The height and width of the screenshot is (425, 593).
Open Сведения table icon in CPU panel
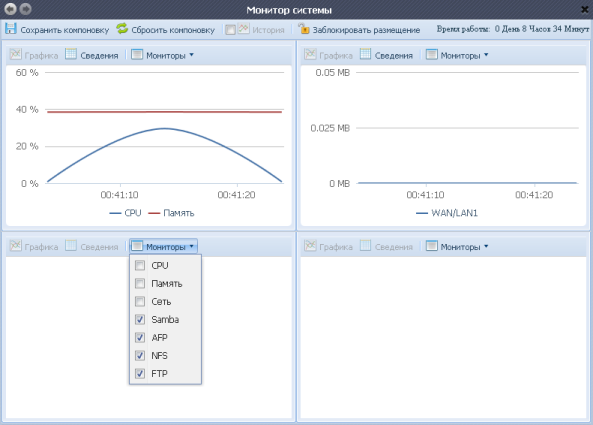pos(71,54)
